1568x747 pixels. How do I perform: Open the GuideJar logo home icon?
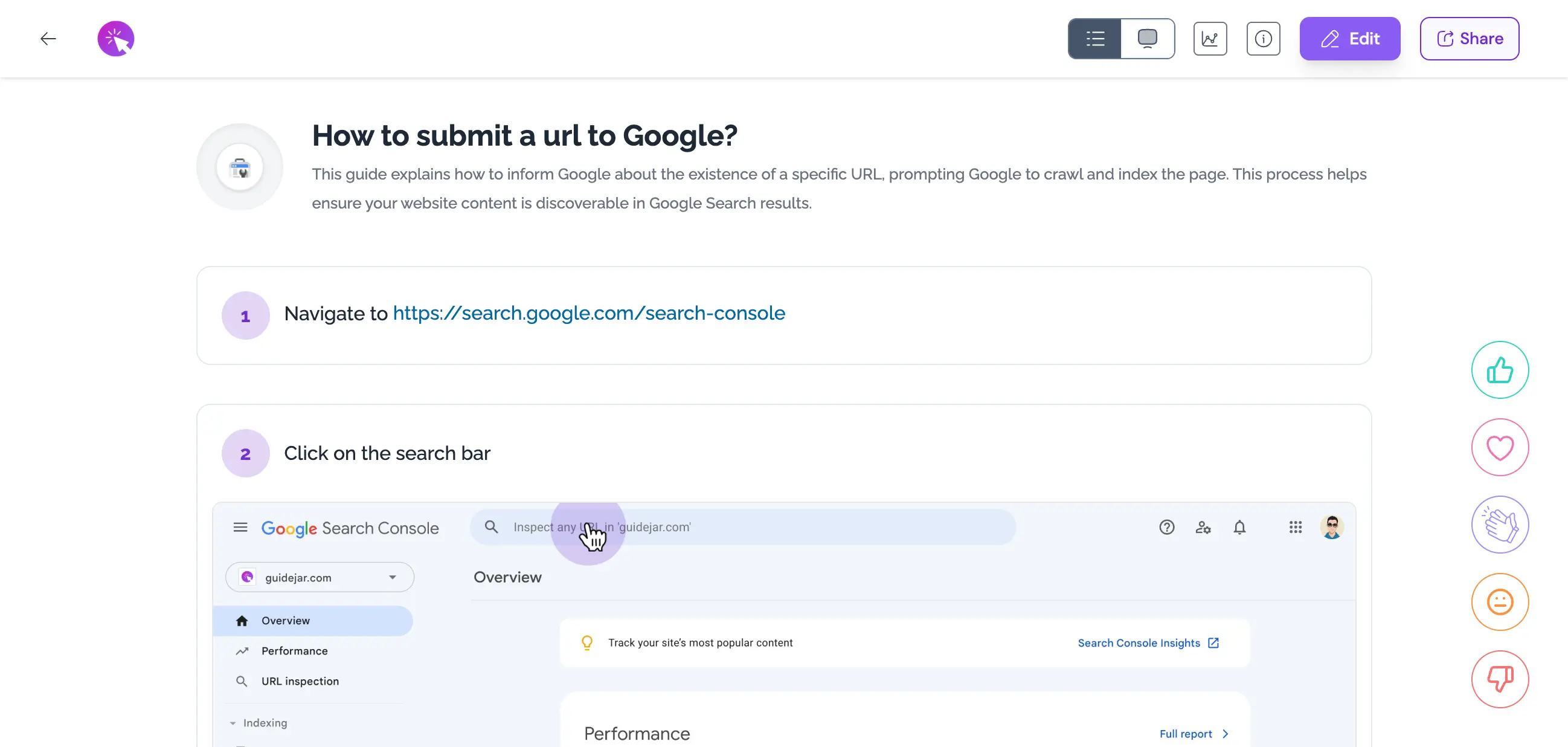coord(115,39)
